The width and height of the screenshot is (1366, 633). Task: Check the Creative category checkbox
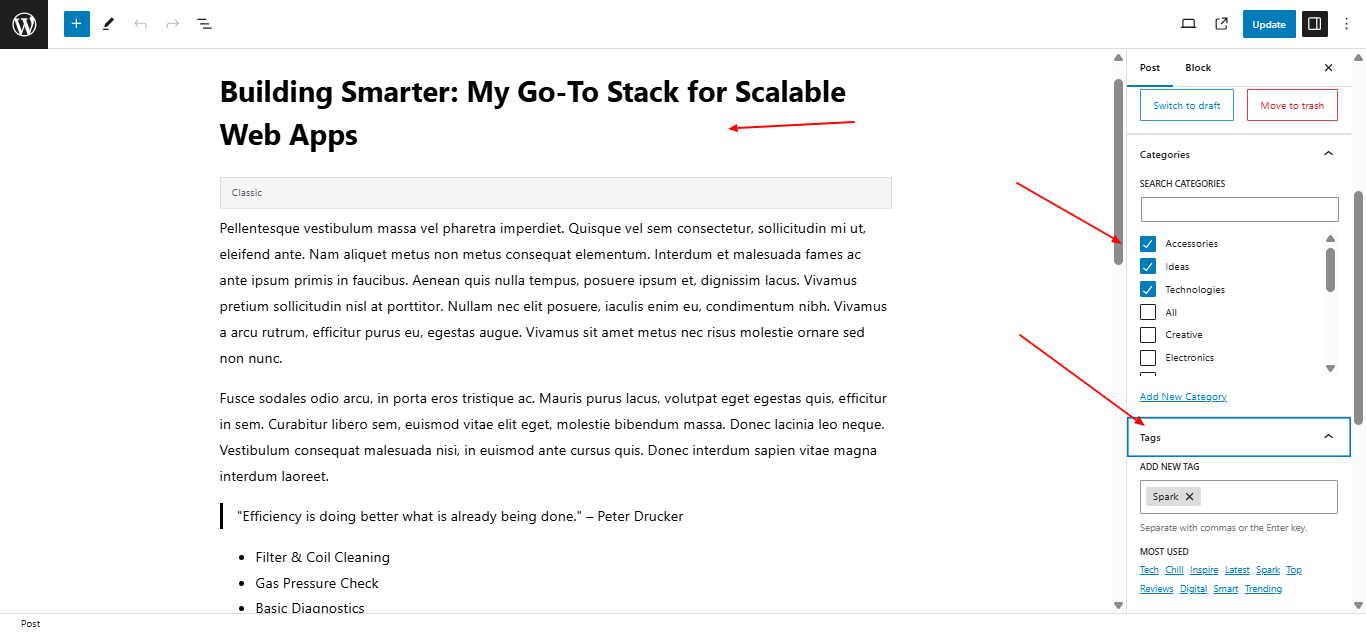coord(1148,335)
